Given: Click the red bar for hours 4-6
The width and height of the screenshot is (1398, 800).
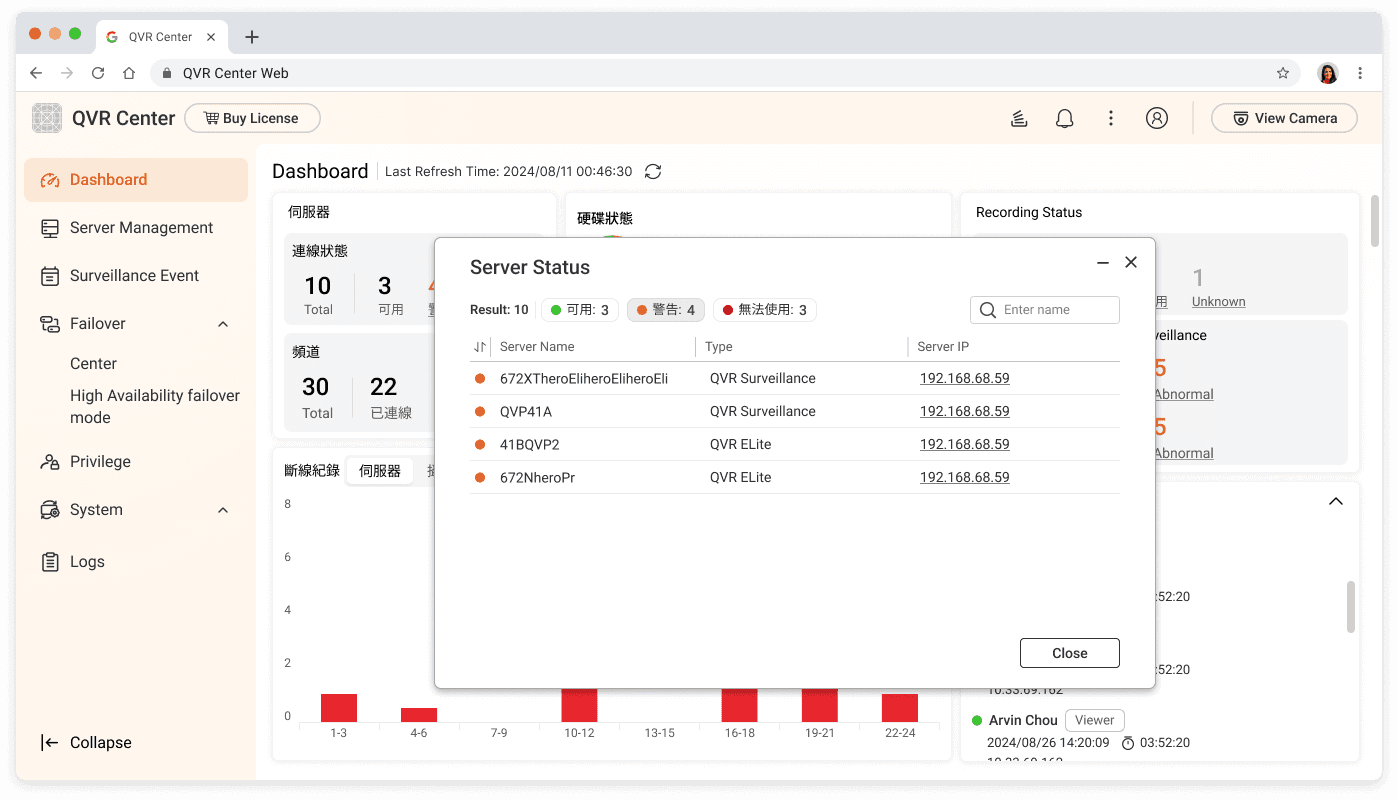Looking at the screenshot, I should (419, 715).
